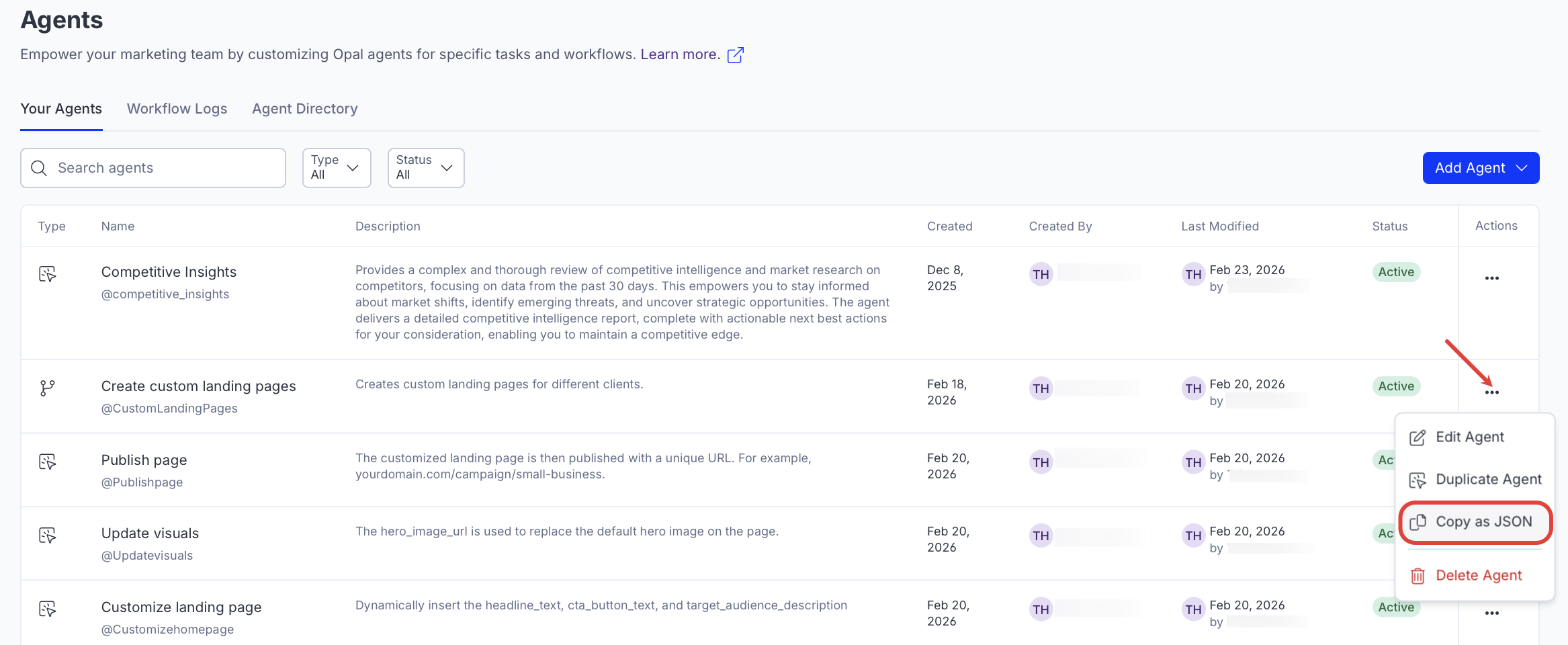Image resolution: width=1568 pixels, height=645 pixels.
Task: Open the three-dot actions menu for Customize landing page
Action: [1491, 613]
